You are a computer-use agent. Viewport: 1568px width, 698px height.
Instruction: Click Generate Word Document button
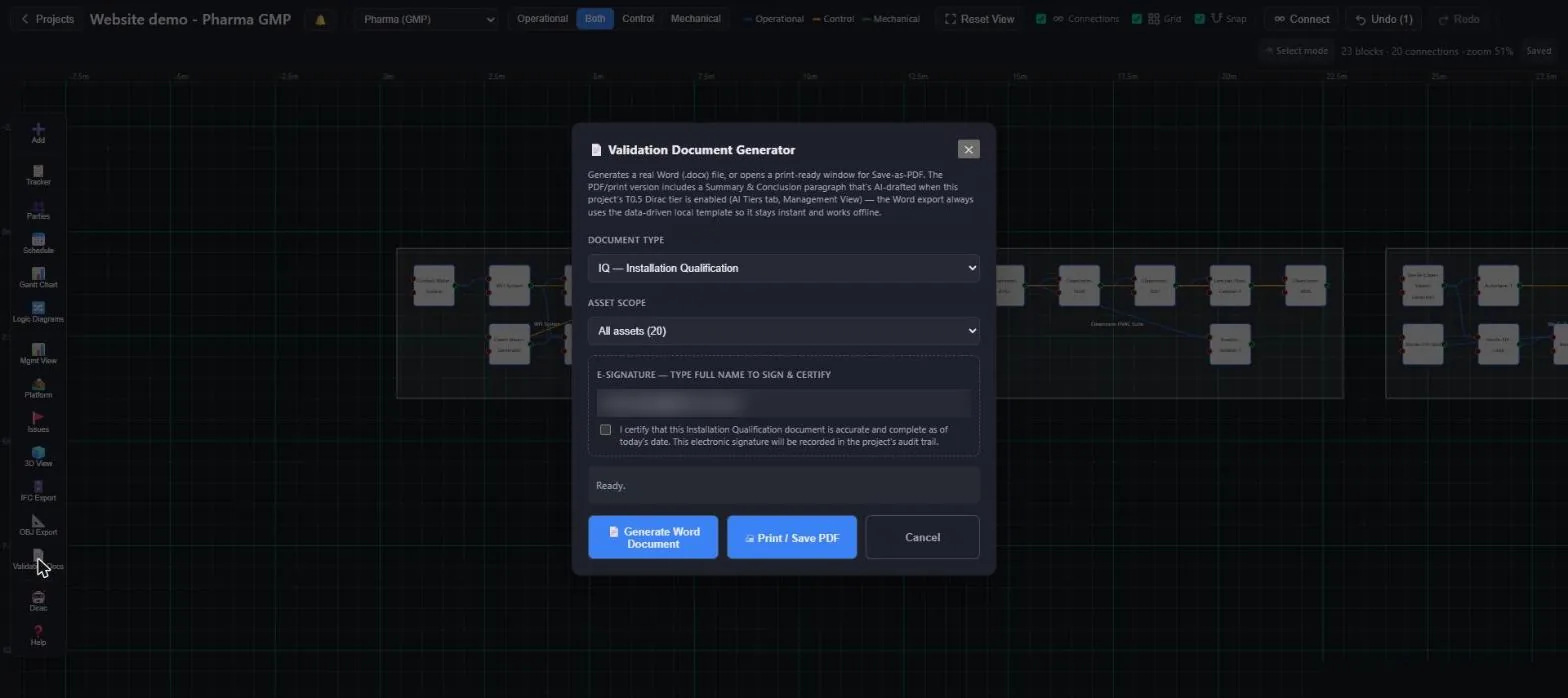pyautogui.click(x=653, y=537)
